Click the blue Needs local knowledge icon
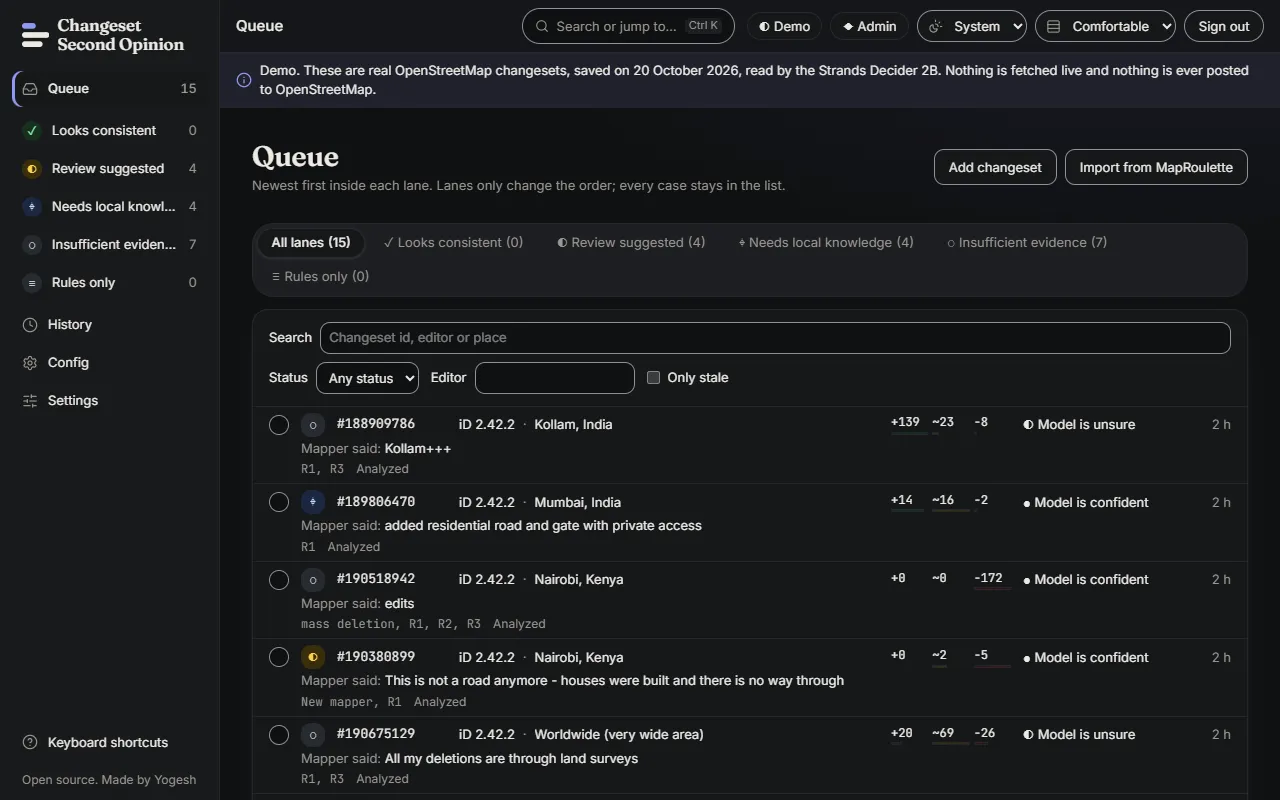The width and height of the screenshot is (1280, 800). [32, 207]
